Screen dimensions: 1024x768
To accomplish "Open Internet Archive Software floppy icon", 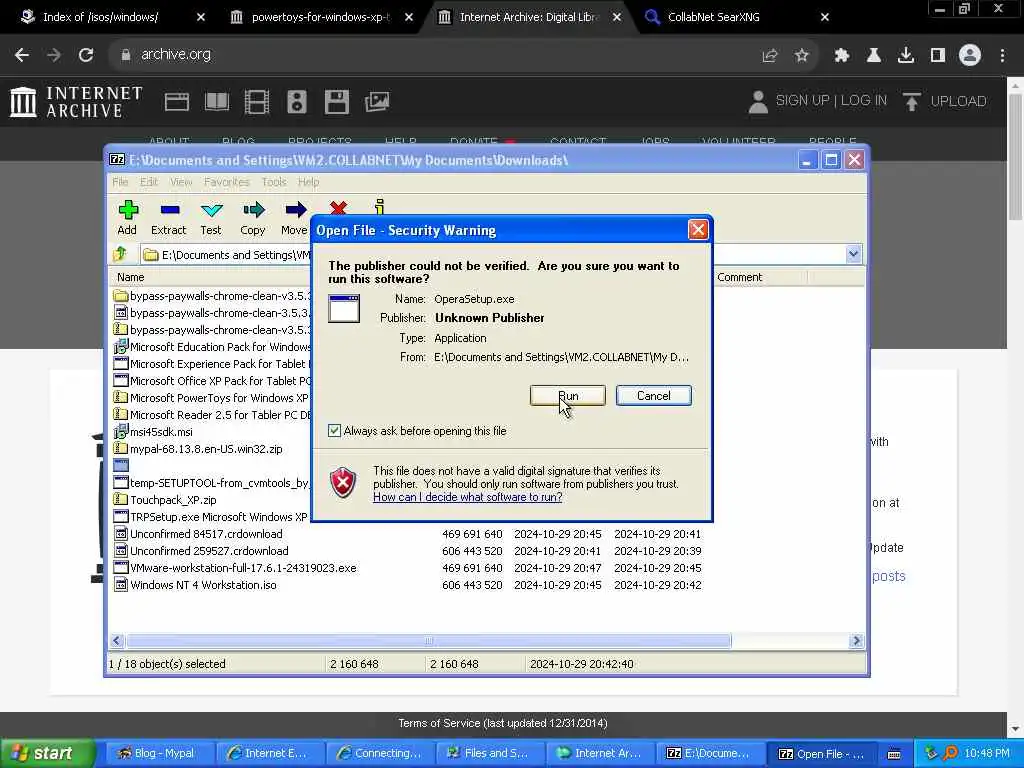I will pos(336,102).
